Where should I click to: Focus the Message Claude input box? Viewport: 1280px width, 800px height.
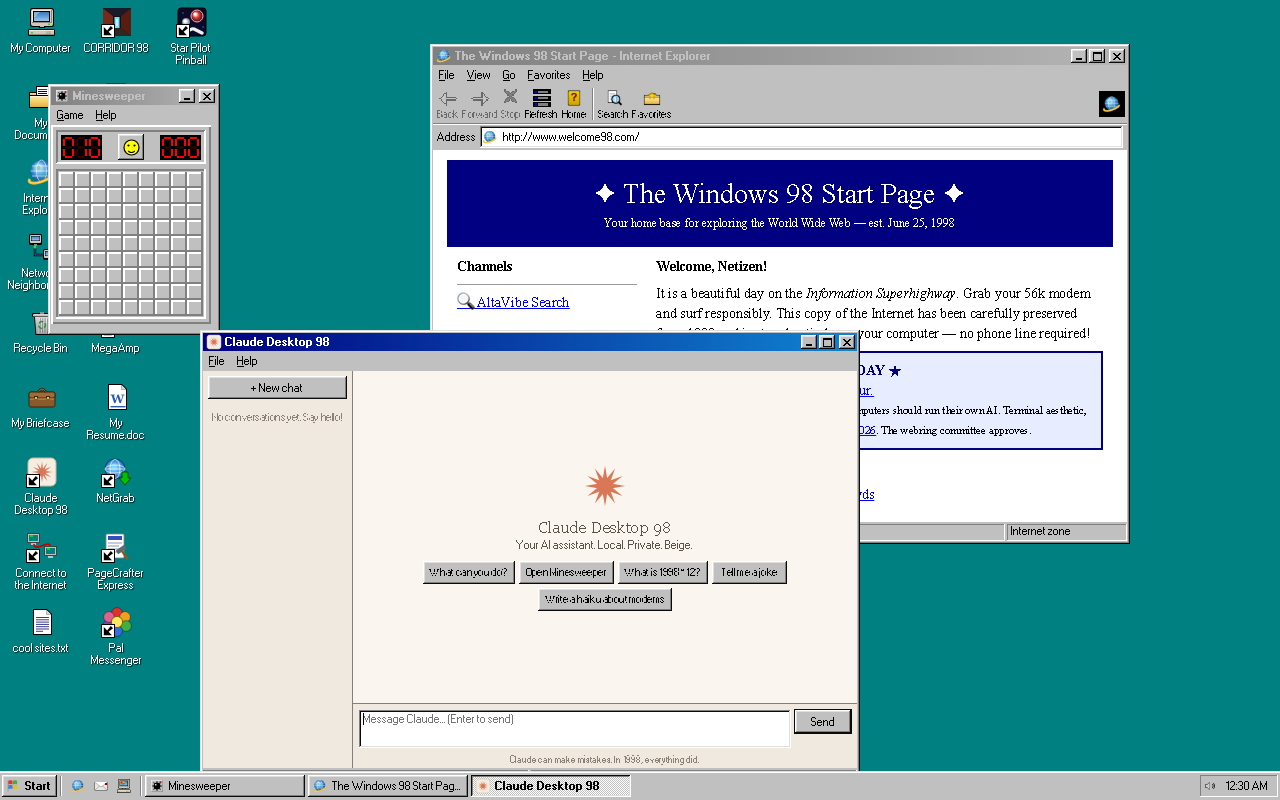click(575, 728)
